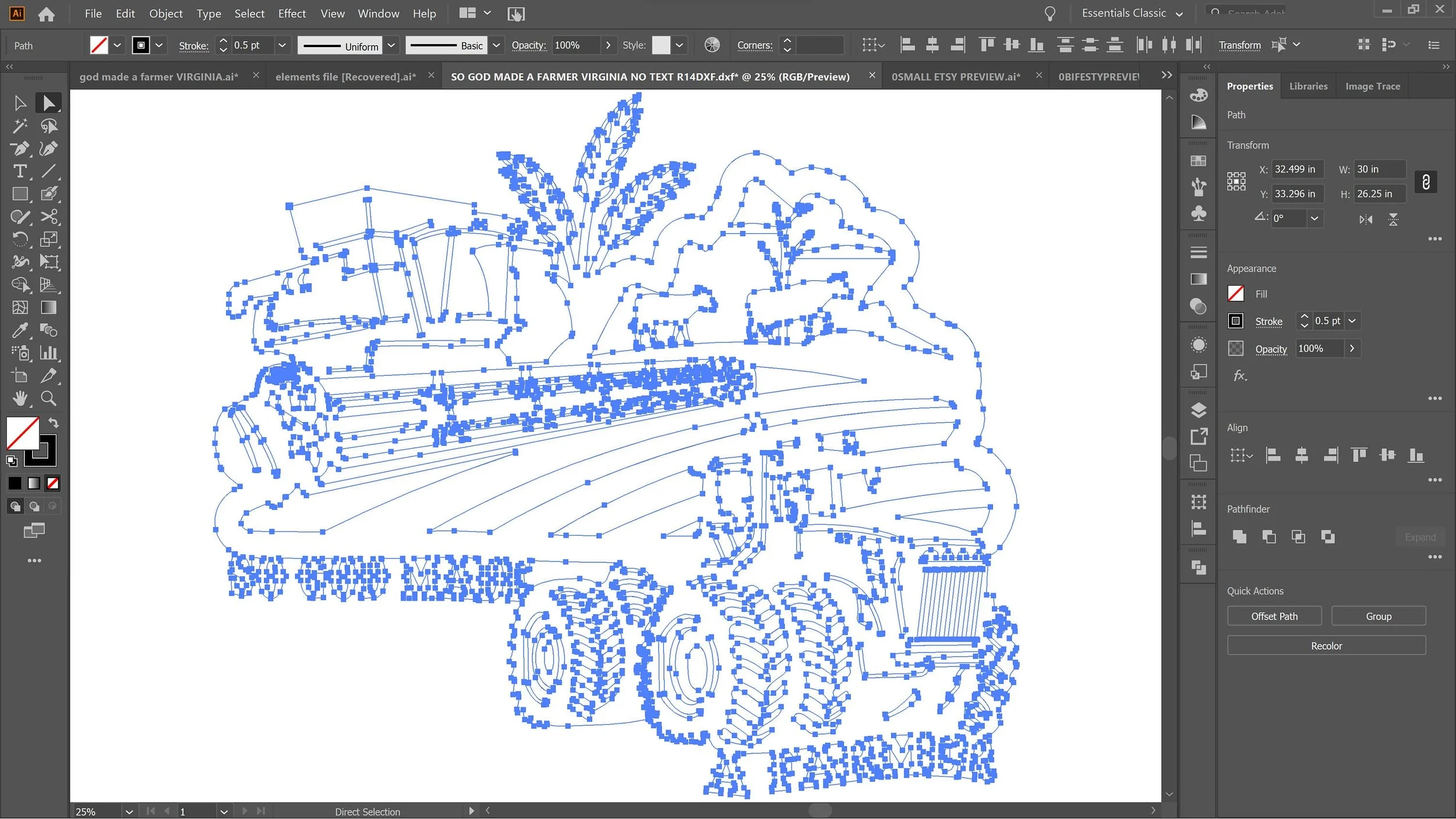Activate the Zoom tool
This screenshot has width=1456, height=819.
(49, 399)
